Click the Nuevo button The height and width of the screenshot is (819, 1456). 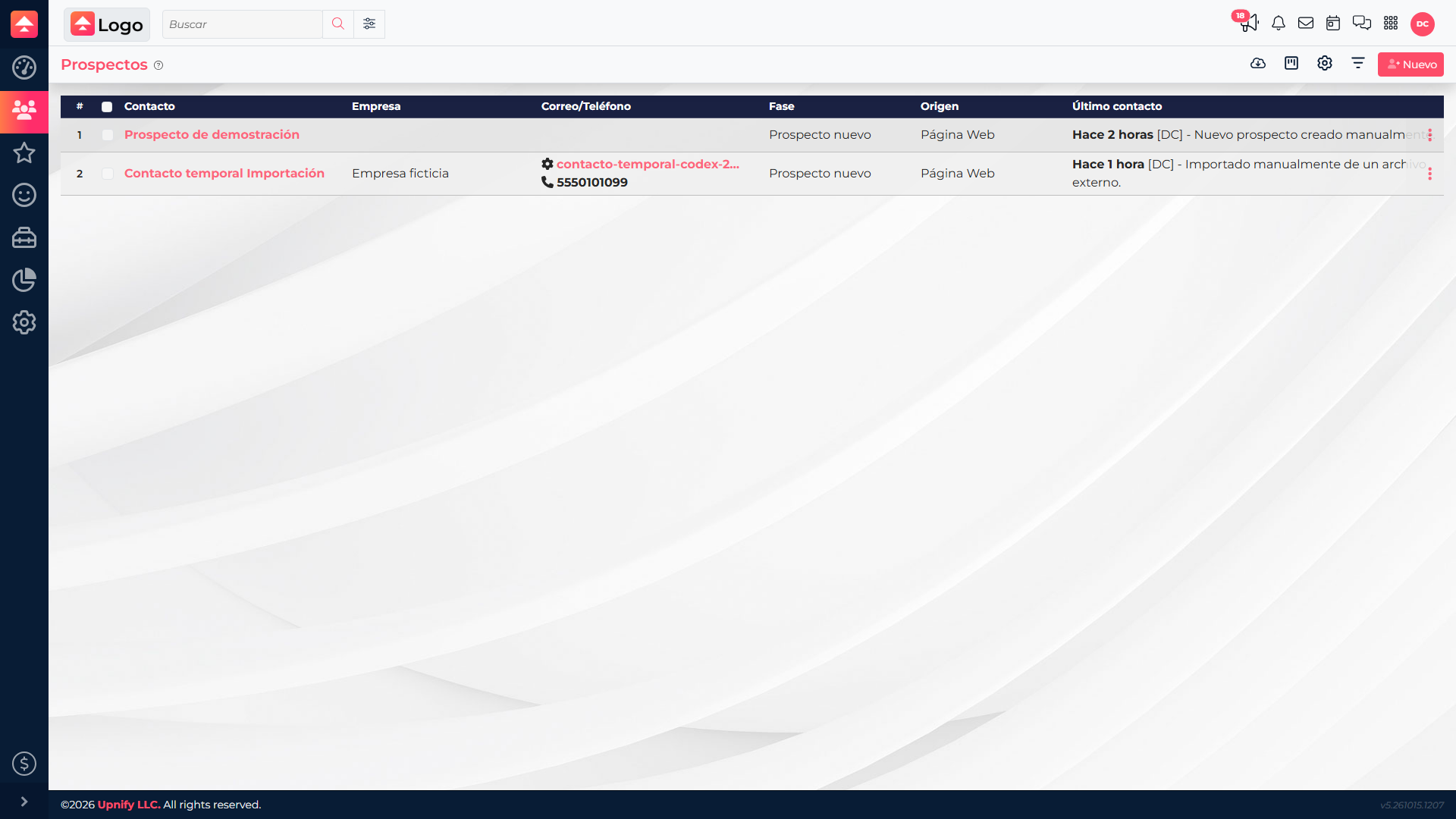click(1410, 64)
